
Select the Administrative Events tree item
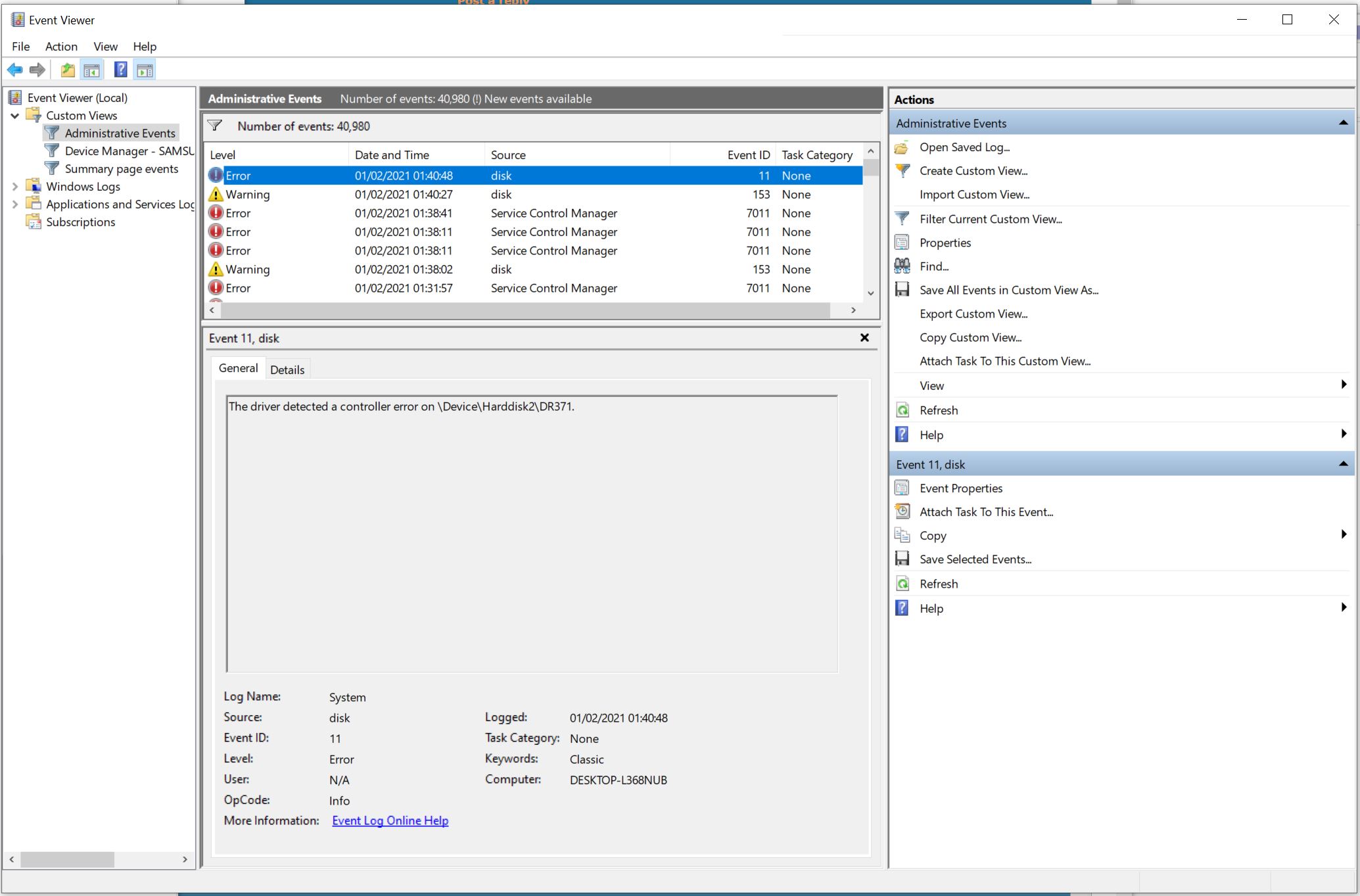coord(120,133)
